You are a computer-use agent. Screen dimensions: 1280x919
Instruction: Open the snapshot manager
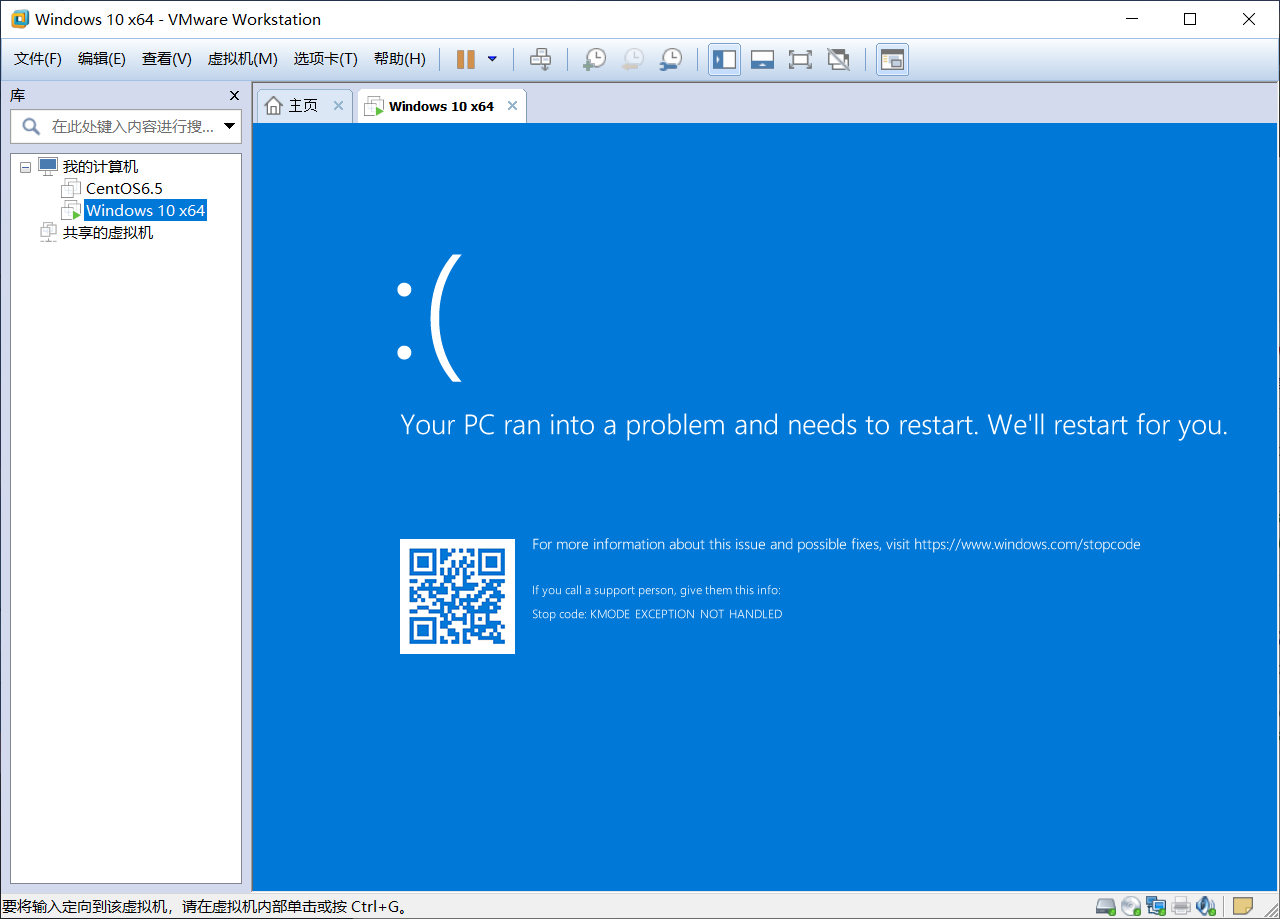(x=670, y=59)
